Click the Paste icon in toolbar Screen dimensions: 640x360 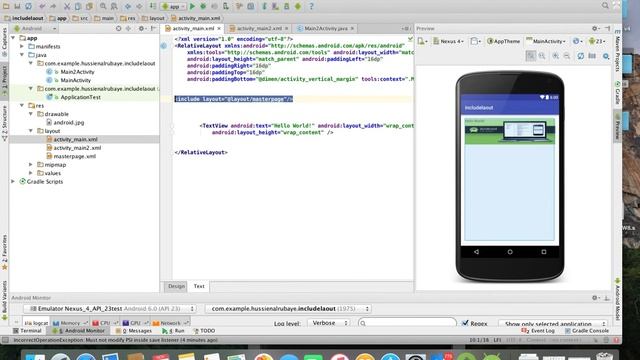pyautogui.click(x=89, y=6)
